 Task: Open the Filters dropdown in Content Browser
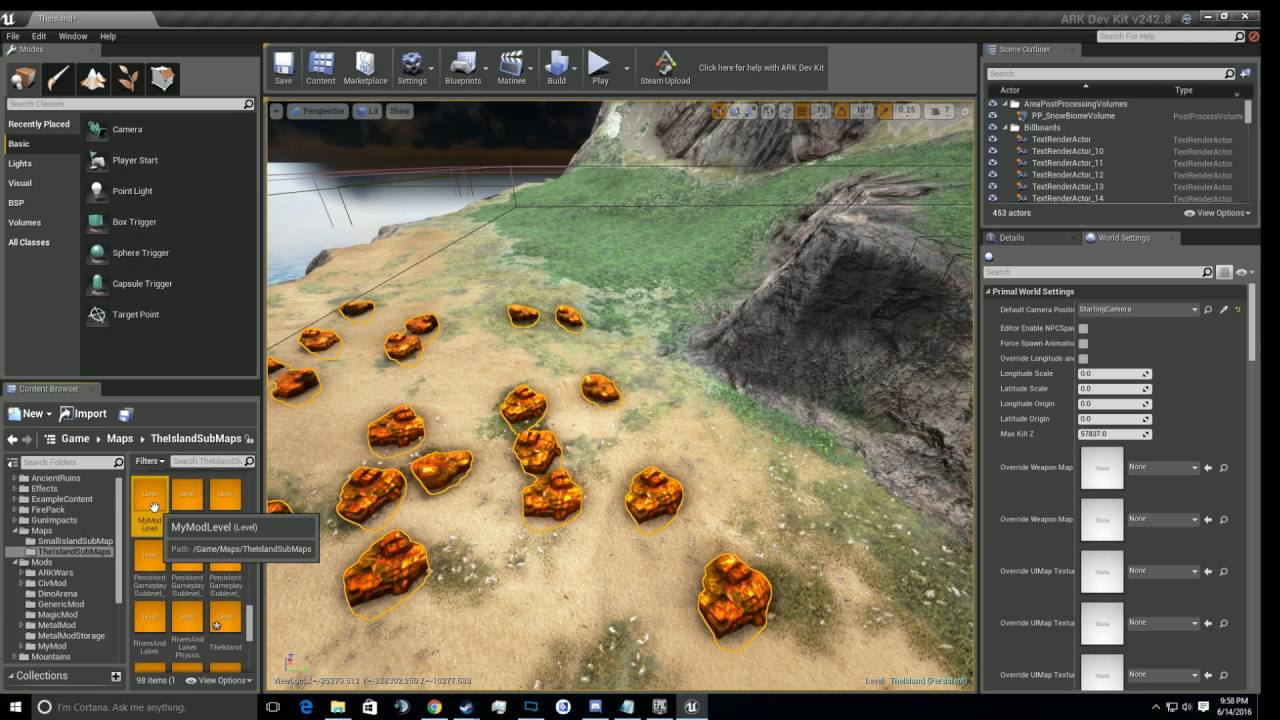click(150, 461)
